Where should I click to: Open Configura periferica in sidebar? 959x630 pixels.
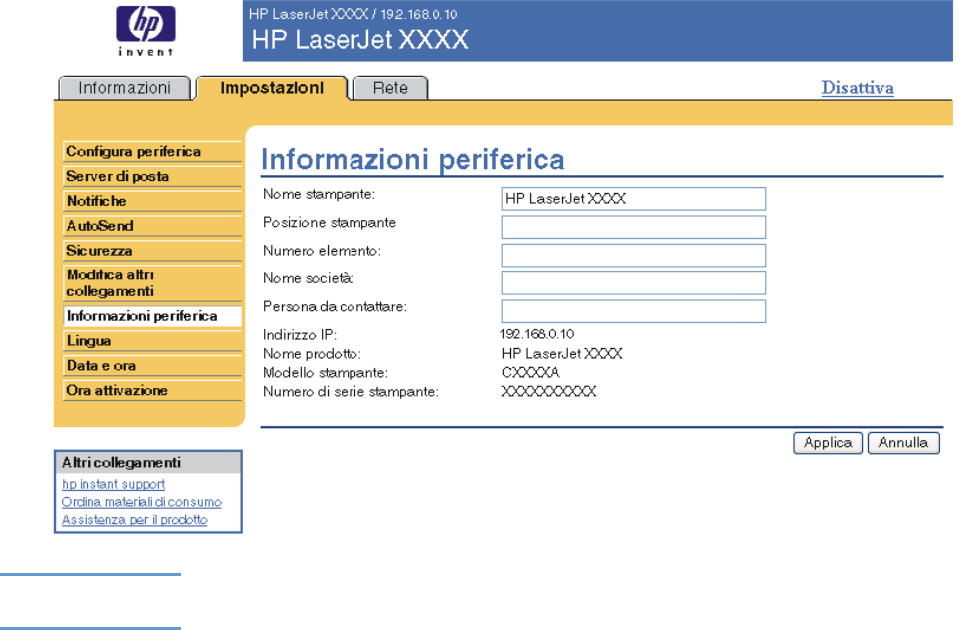click(x=152, y=152)
